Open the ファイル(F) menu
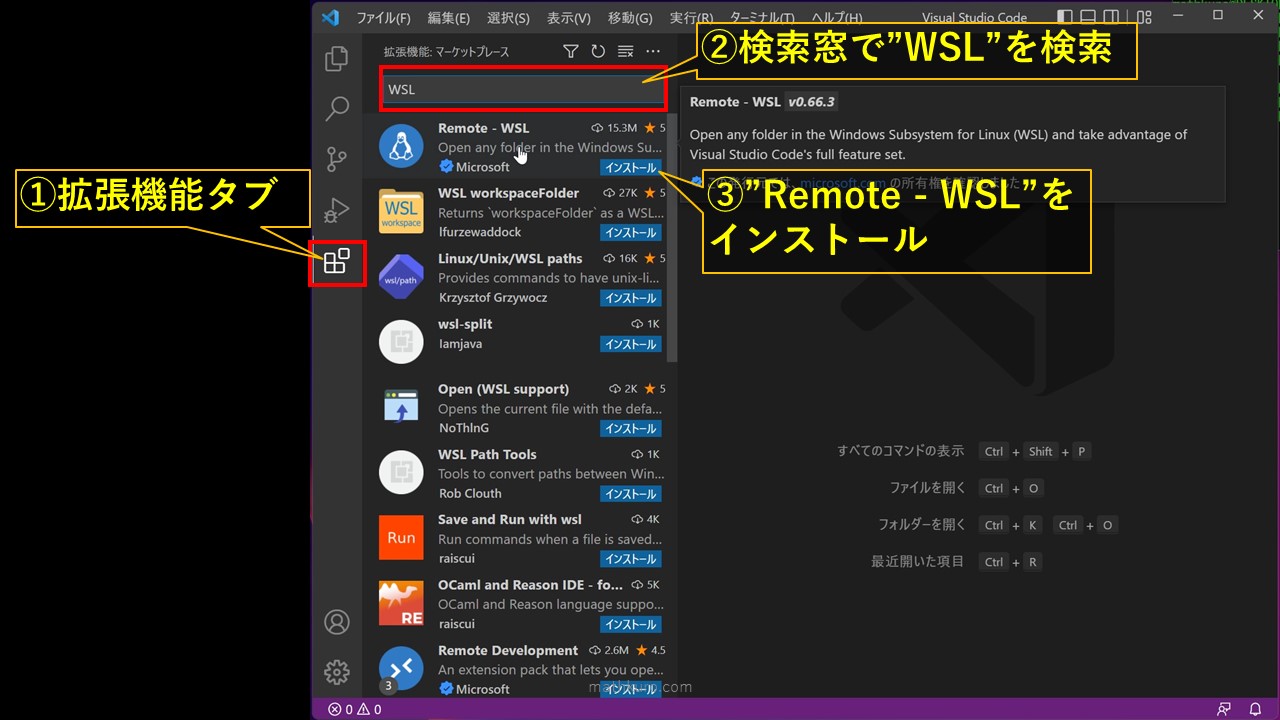 pyautogui.click(x=383, y=18)
